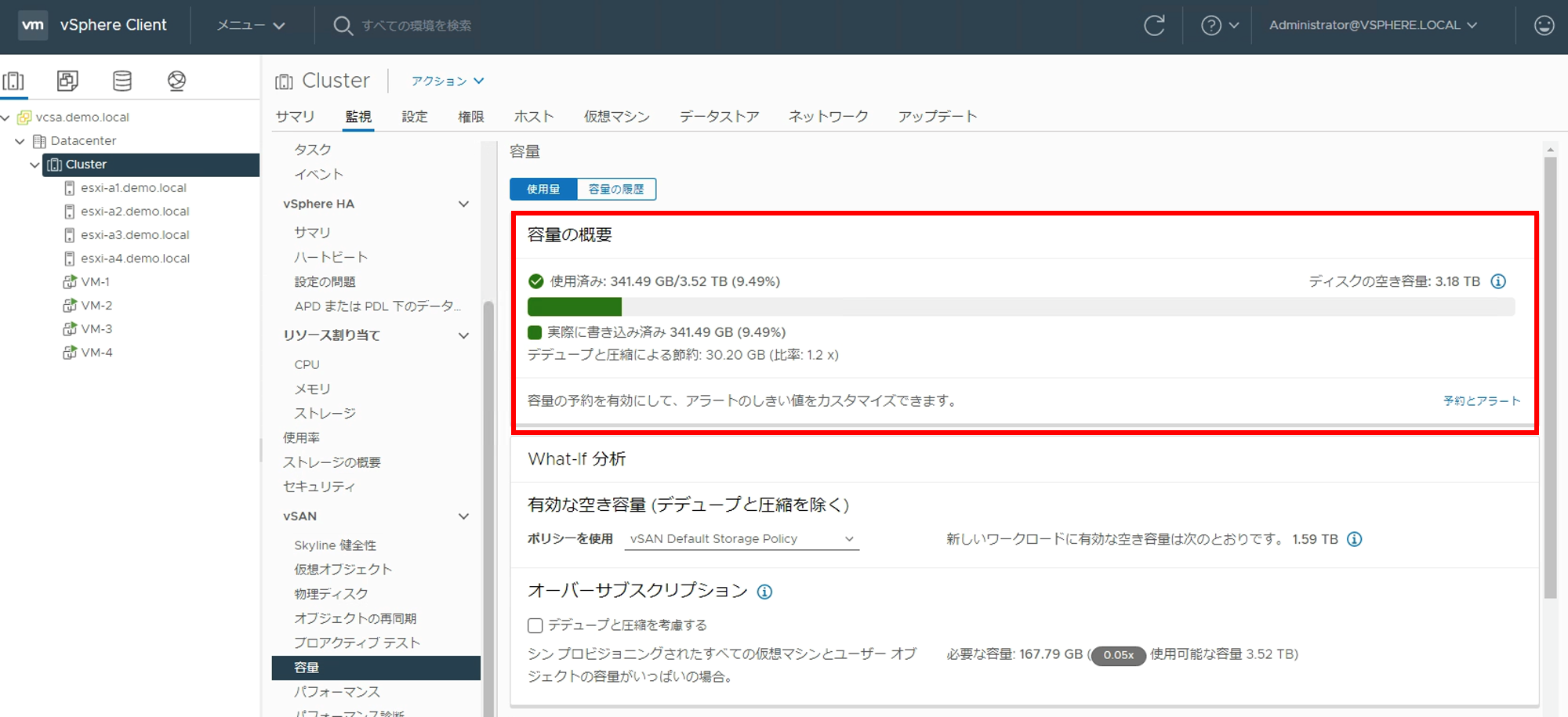This screenshot has width=1568, height=717.
Task: Click the Datacenter icon in the tree
Action: click(x=39, y=141)
